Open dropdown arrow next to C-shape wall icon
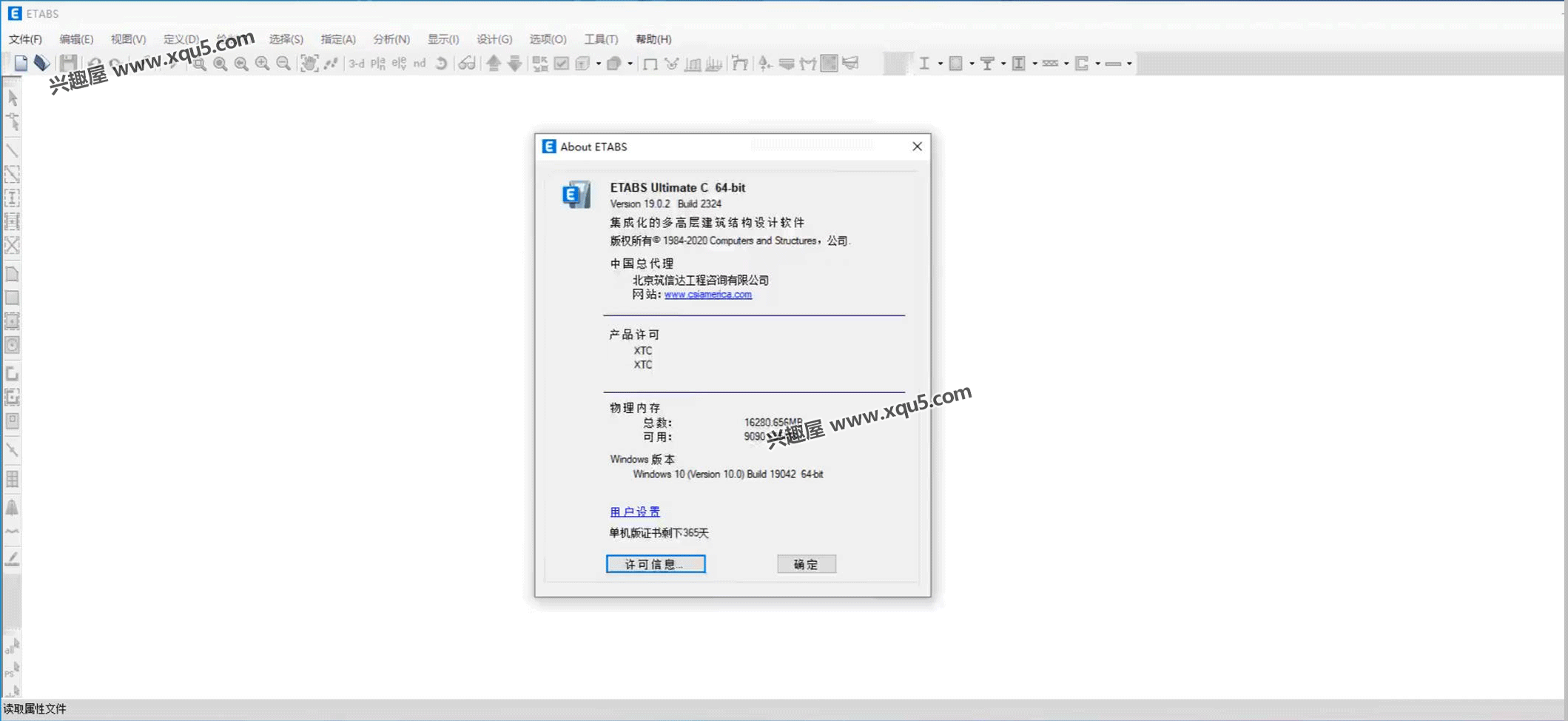 pos(1097,64)
